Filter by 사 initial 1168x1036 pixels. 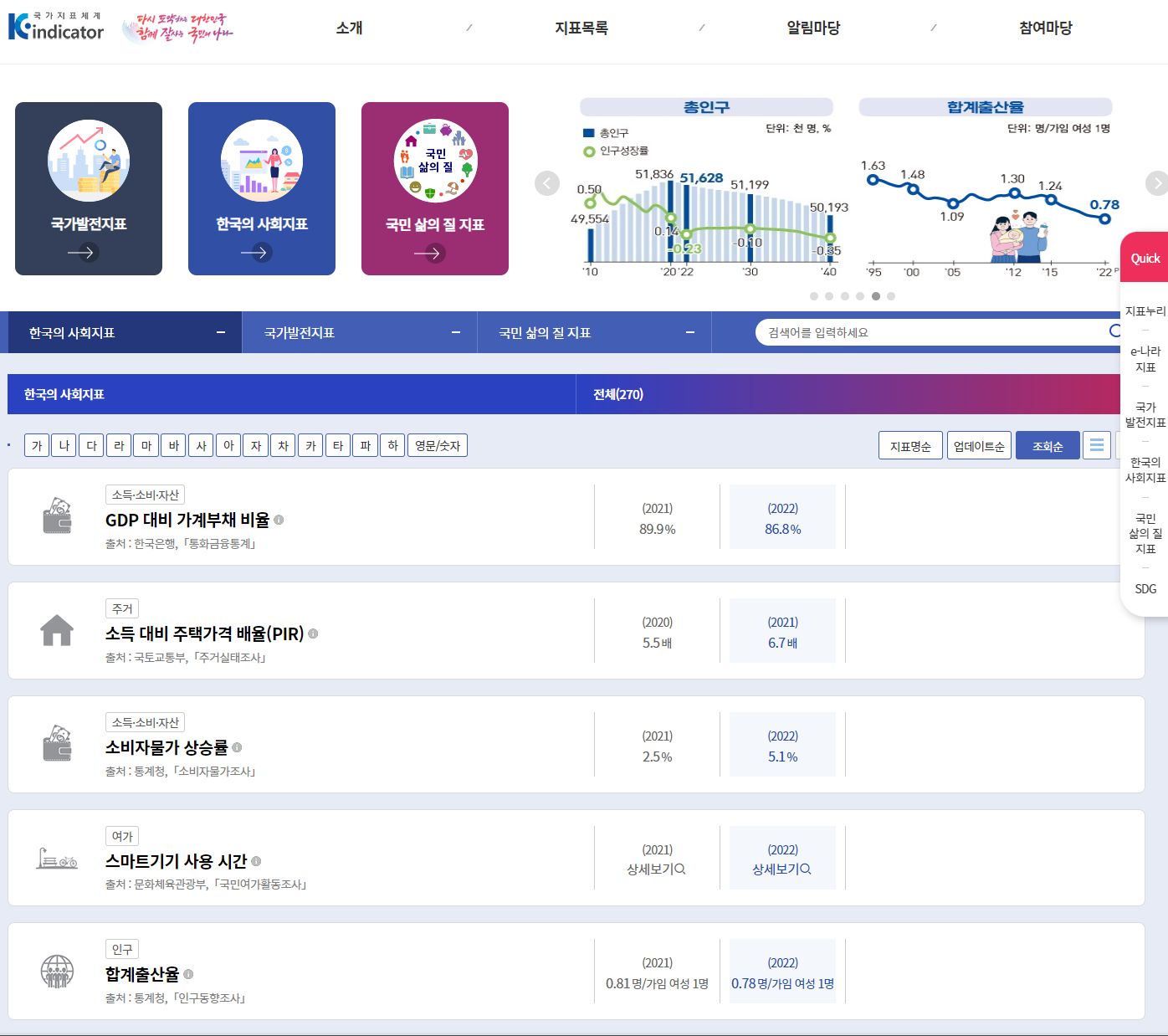click(x=202, y=445)
